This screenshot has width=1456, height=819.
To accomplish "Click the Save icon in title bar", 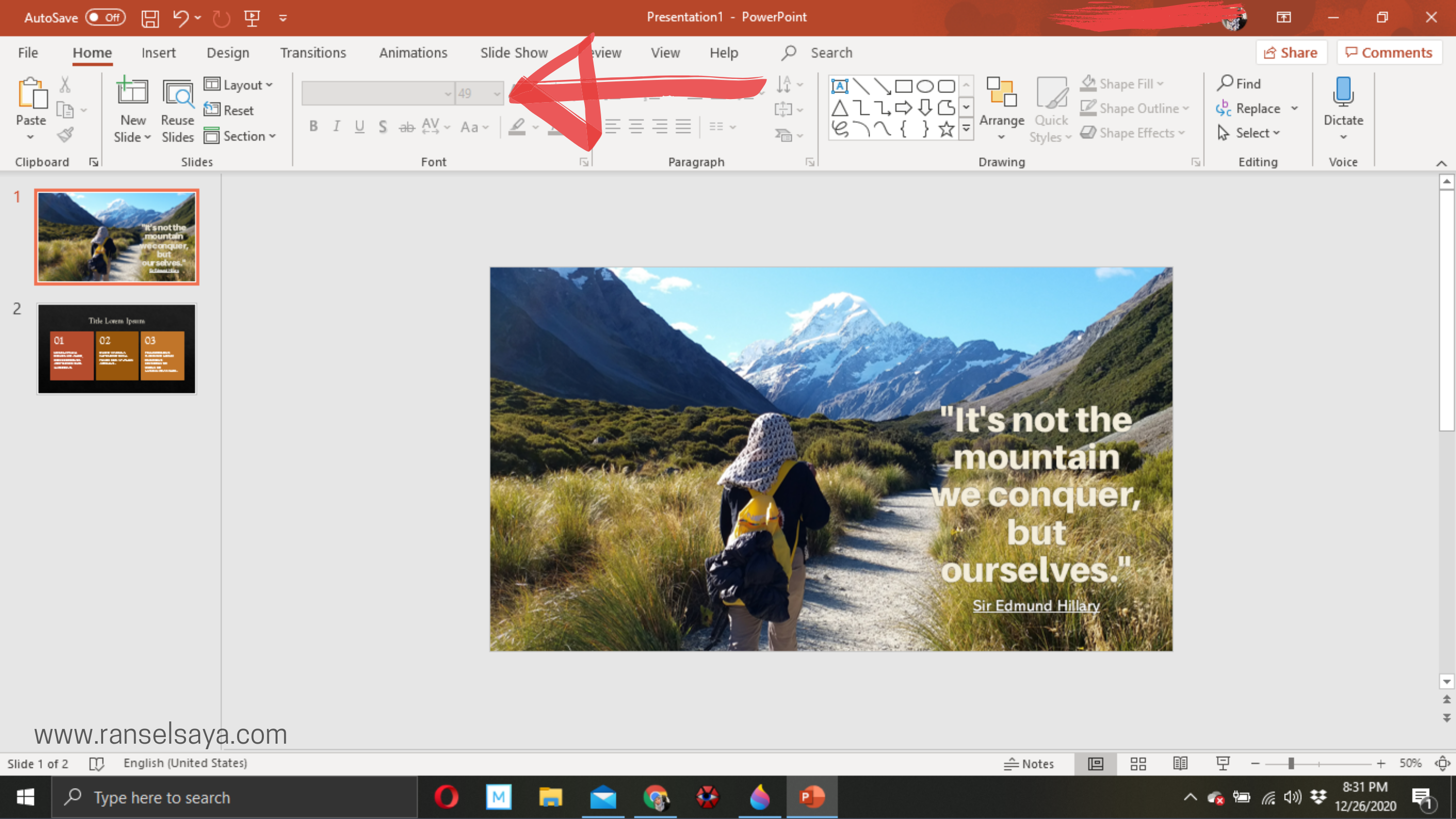I will tap(150, 18).
